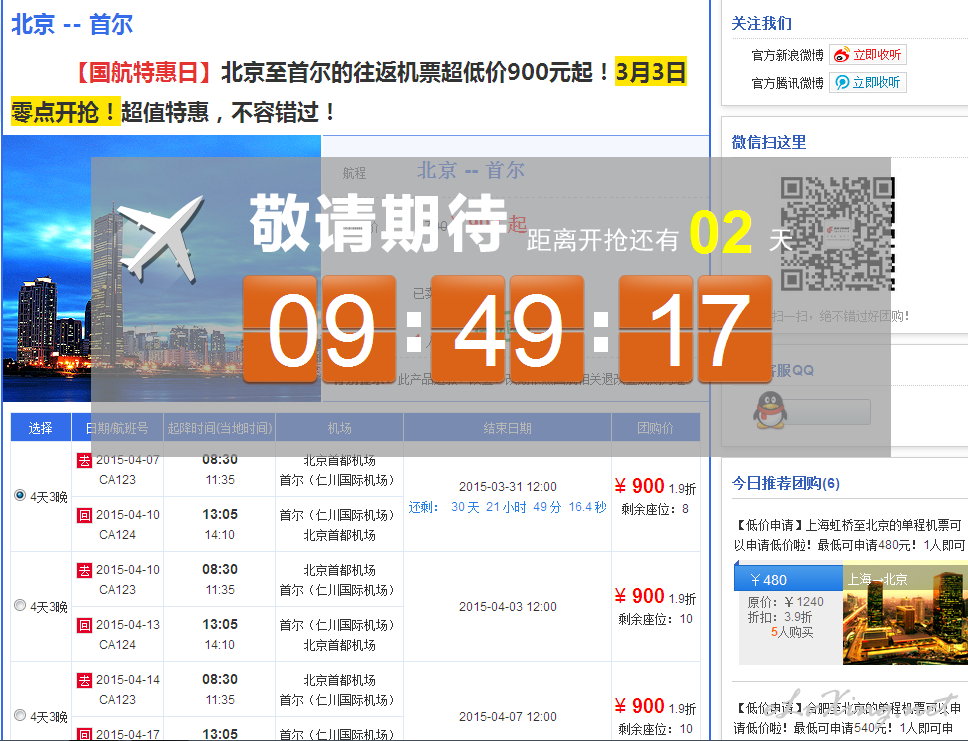
Task: Select the 4天3晚 radio for the 2015-04-07 departure
Action: 20,495
